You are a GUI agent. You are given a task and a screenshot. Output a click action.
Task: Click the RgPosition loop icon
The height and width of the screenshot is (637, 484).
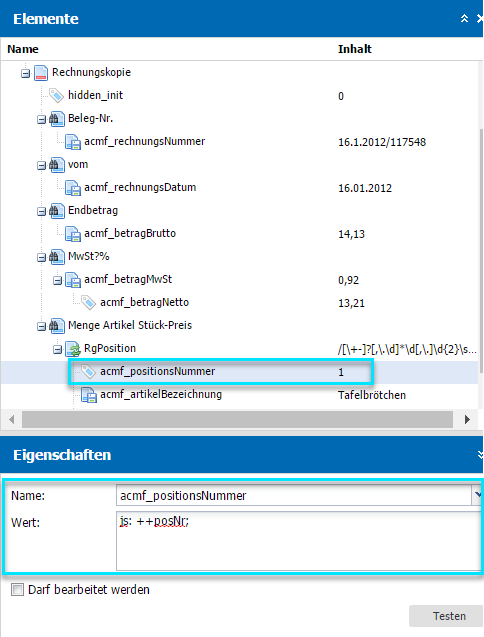pos(73,349)
